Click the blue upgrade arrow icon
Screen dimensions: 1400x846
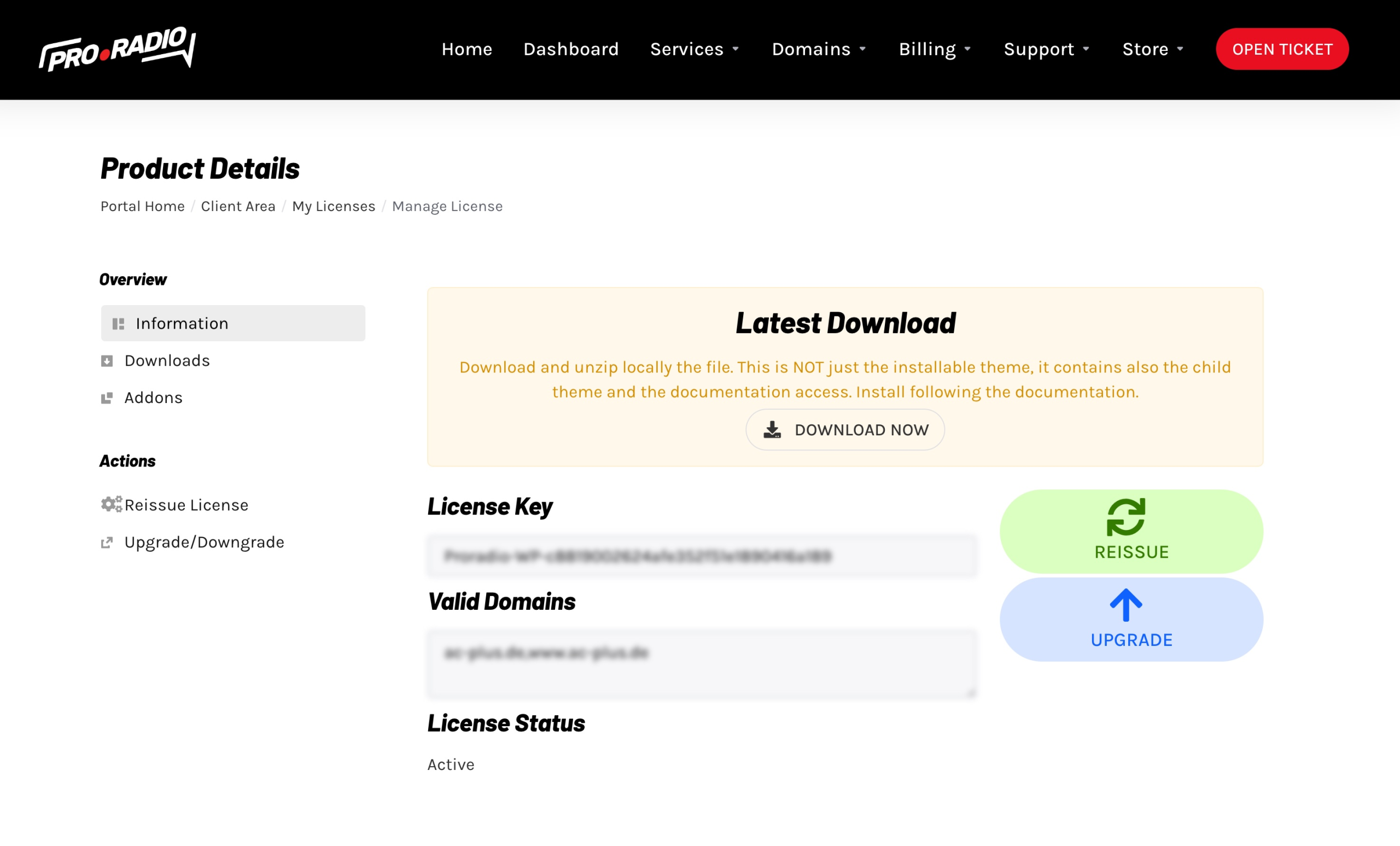tap(1125, 604)
